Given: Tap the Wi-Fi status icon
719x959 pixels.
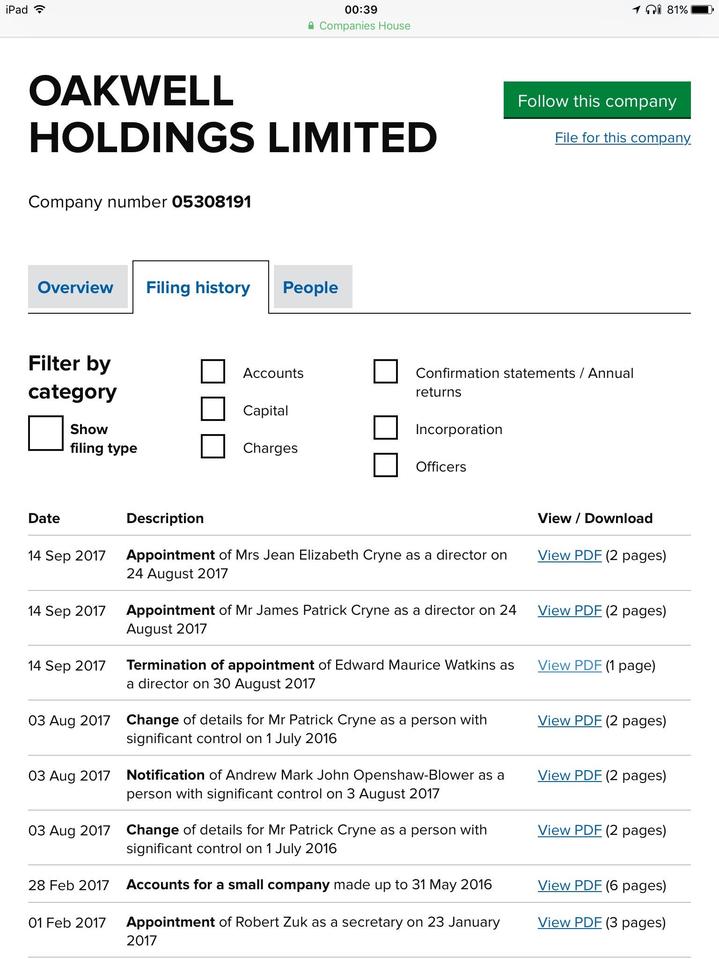Looking at the screenshot, I should coord(40,9).
